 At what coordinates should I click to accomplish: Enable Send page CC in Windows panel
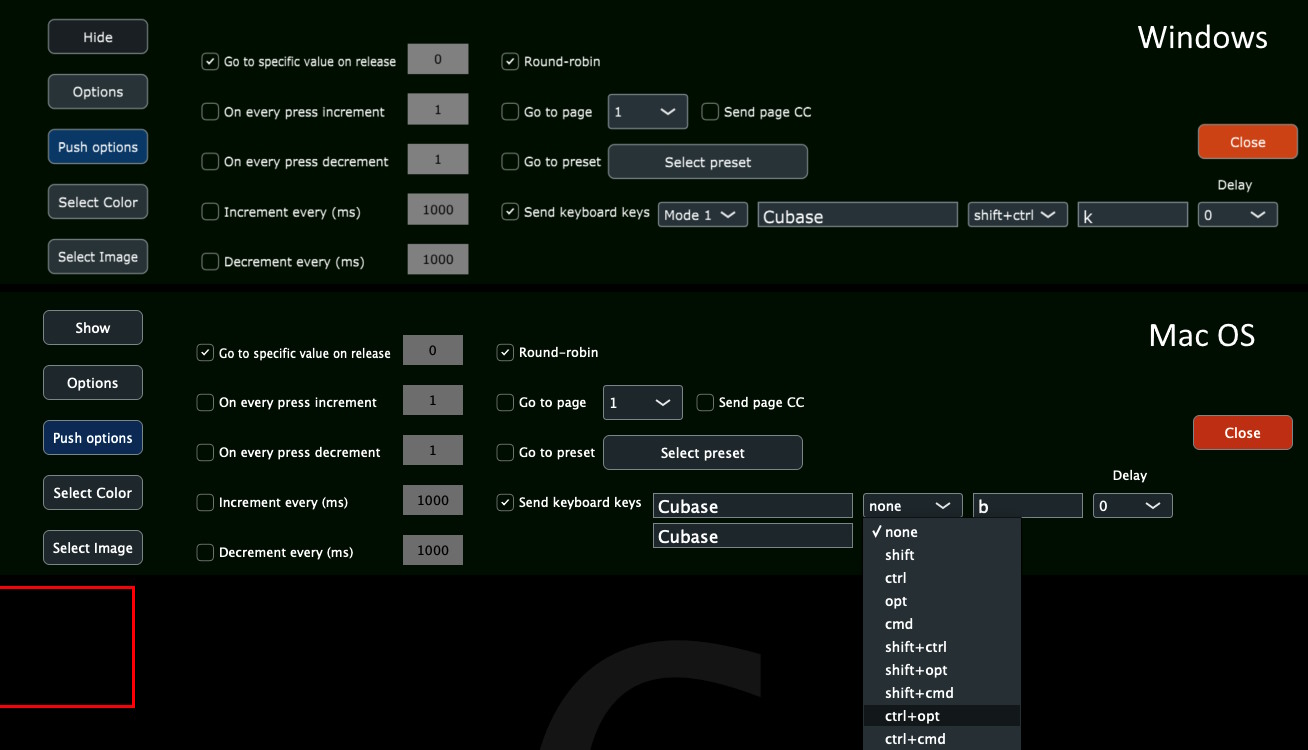[710, 112]
